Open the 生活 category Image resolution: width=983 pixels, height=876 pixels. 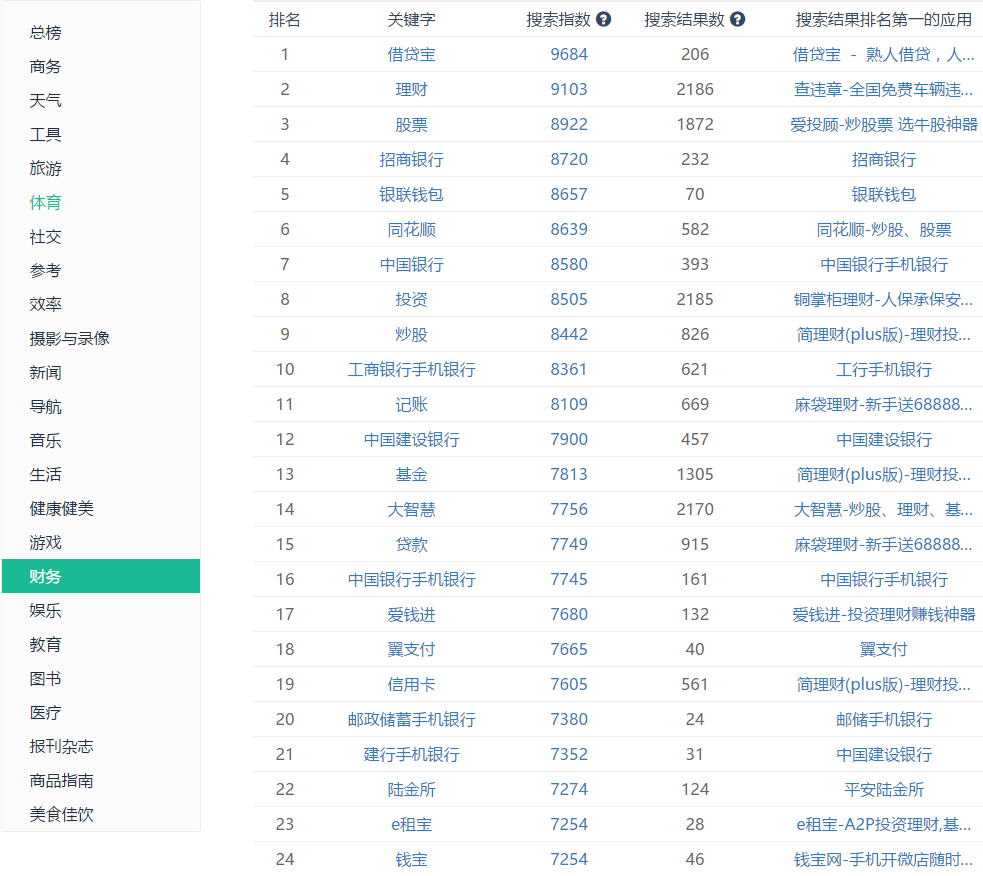coord(45,475)
